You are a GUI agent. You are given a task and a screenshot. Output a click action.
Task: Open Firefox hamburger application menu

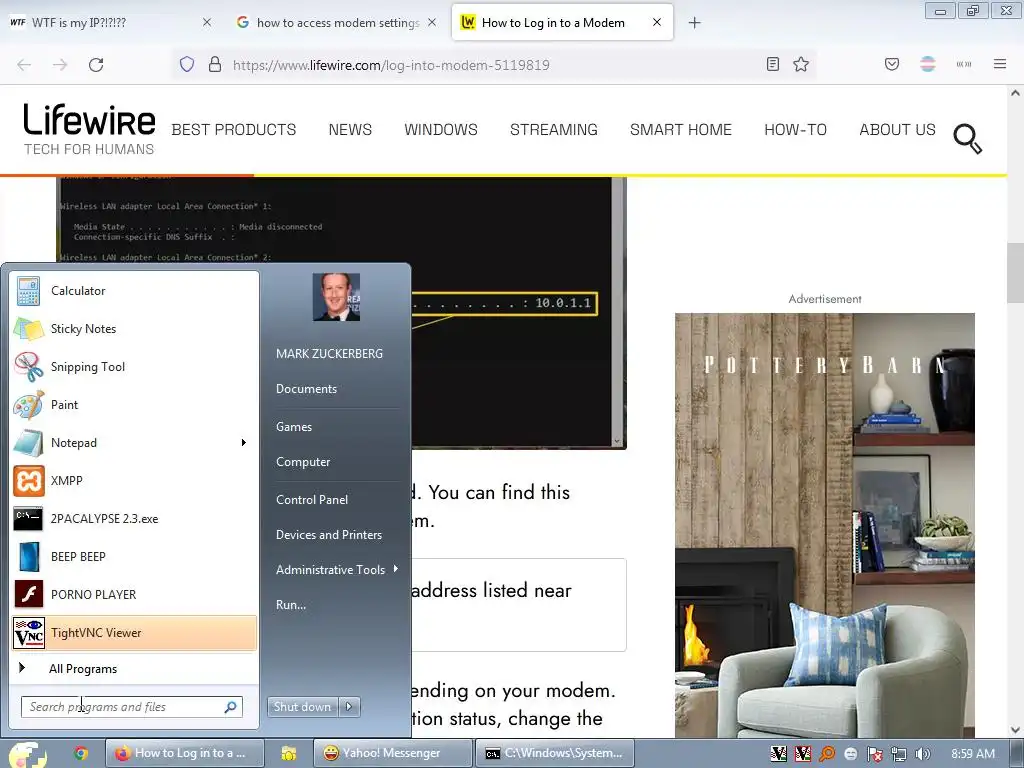point(1000,64)
